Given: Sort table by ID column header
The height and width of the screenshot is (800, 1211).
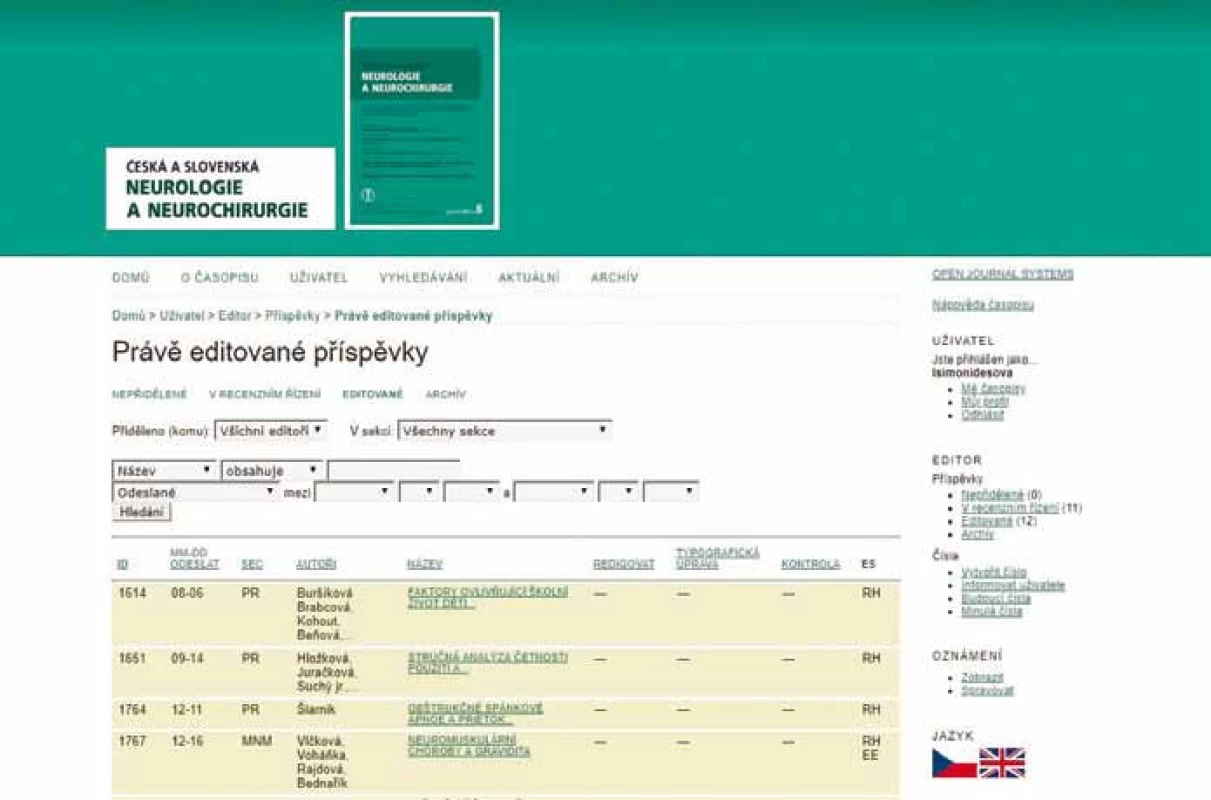Looking at the screenshot, I should tap(123, 565).
